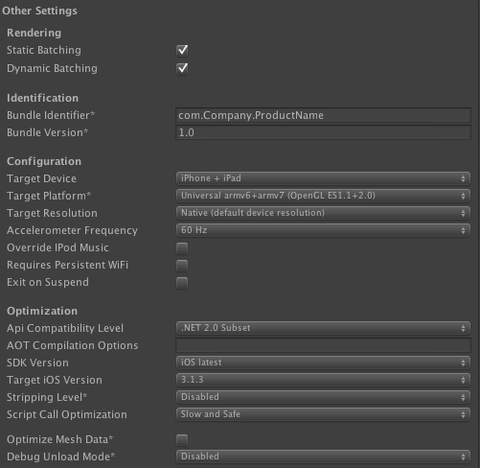The image size is (480, 468).
Task: Collapse the Other Settings section header
Action: pos(40,11)
